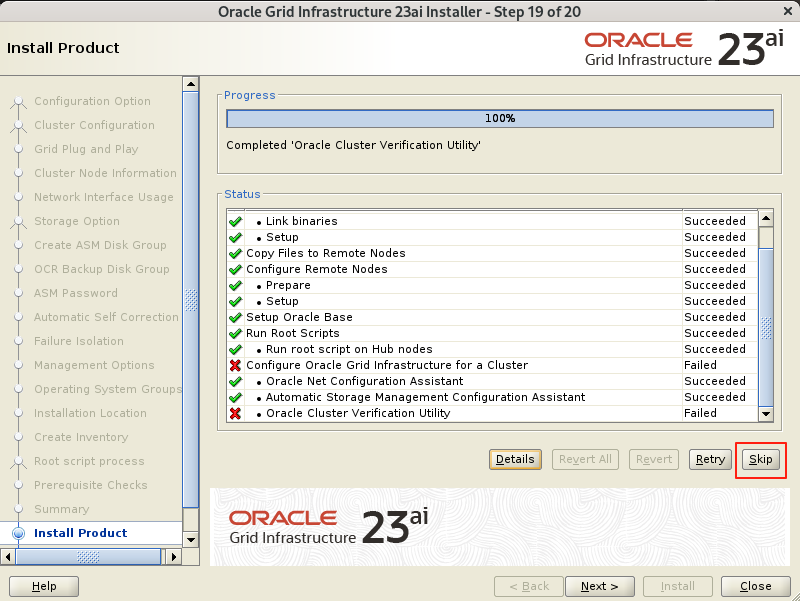Click the status table scroll up arrow

[766, 218]
